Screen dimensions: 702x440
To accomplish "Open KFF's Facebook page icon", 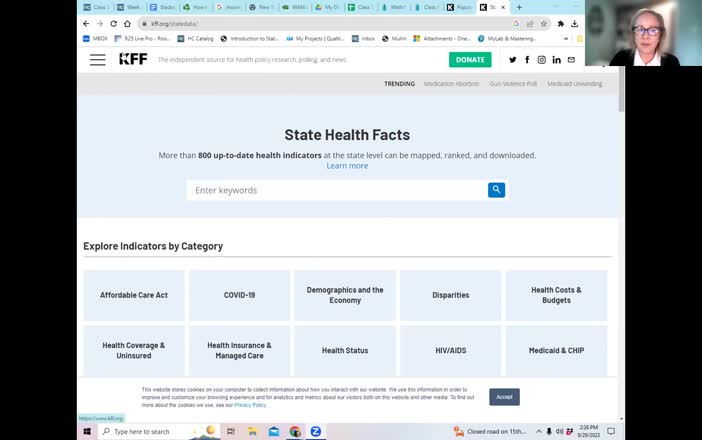I will tap(527, 60).
